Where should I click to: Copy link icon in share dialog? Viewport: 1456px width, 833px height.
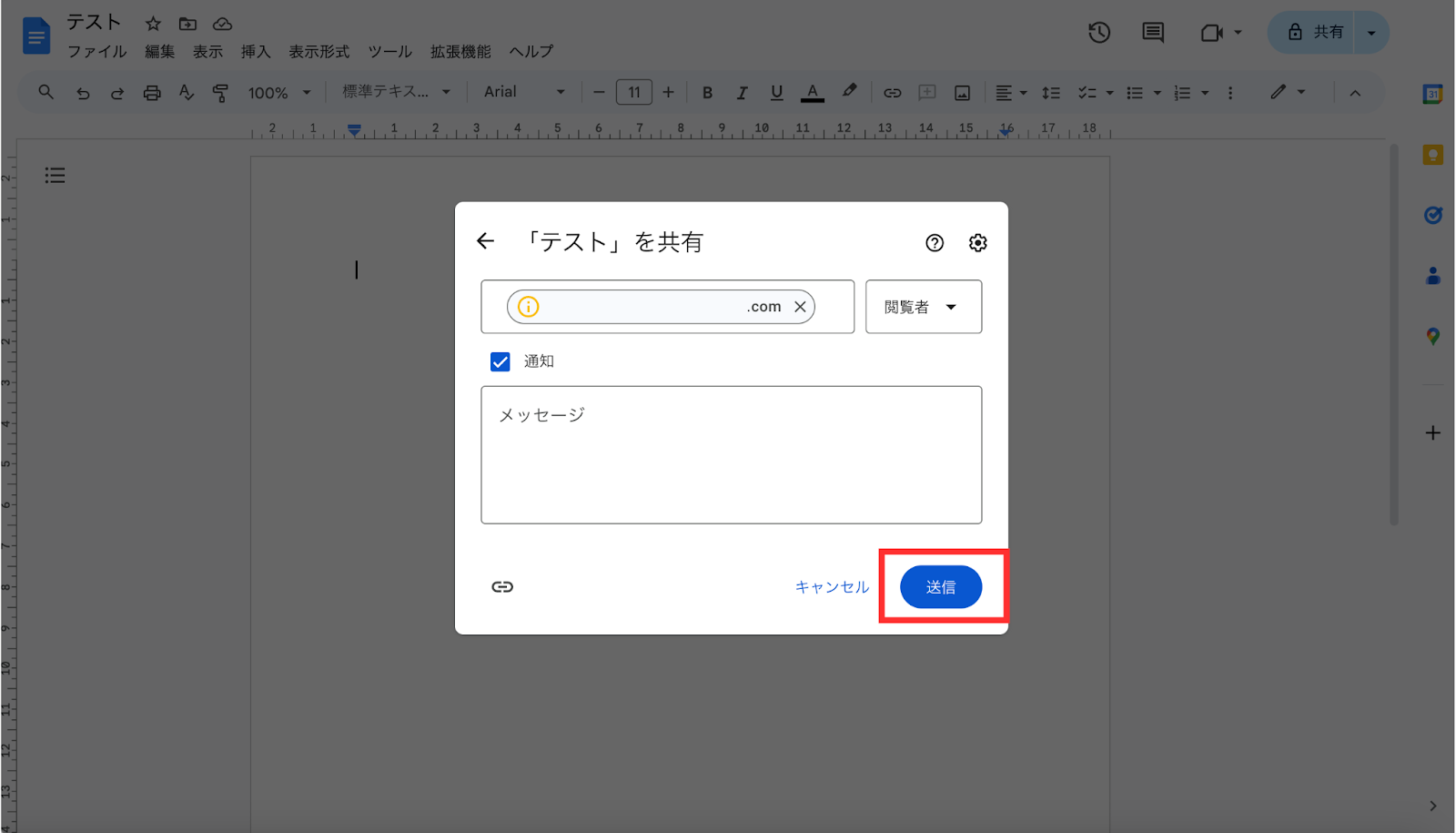tap(502, 587)
